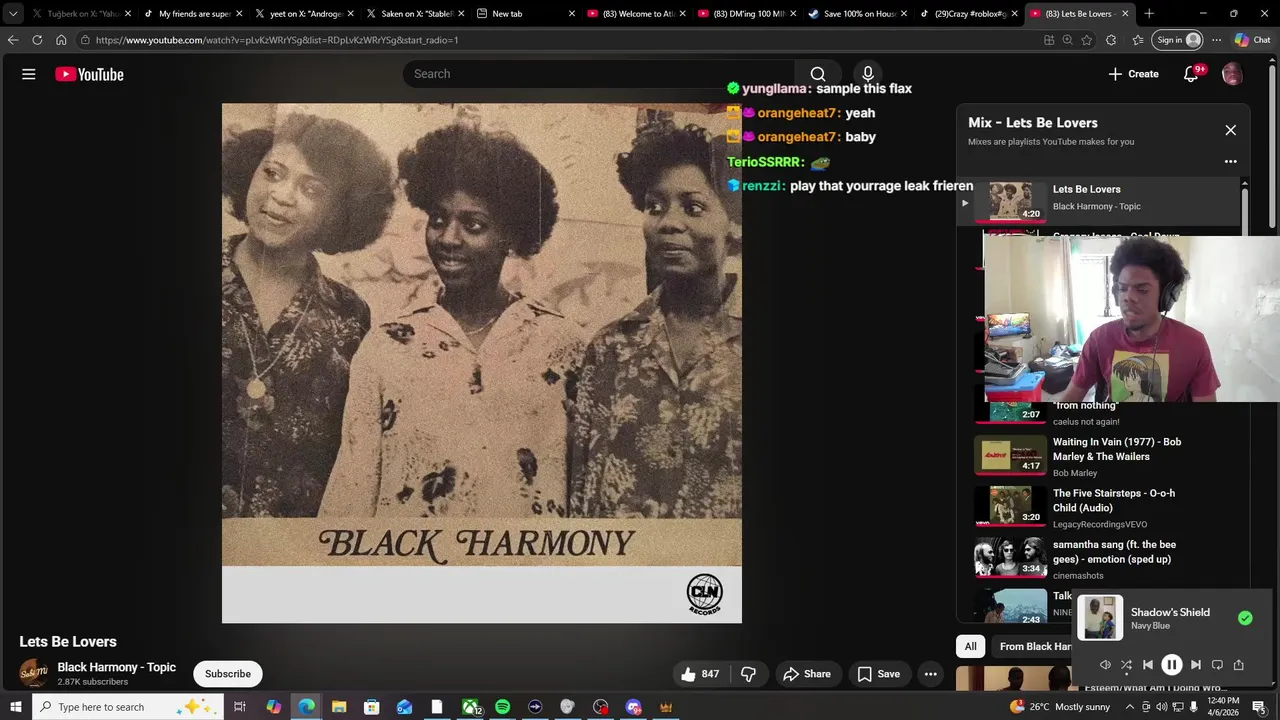Switch to the 'My friends are super' tab
1280x720 pixels.
click(x=194, y=14)
